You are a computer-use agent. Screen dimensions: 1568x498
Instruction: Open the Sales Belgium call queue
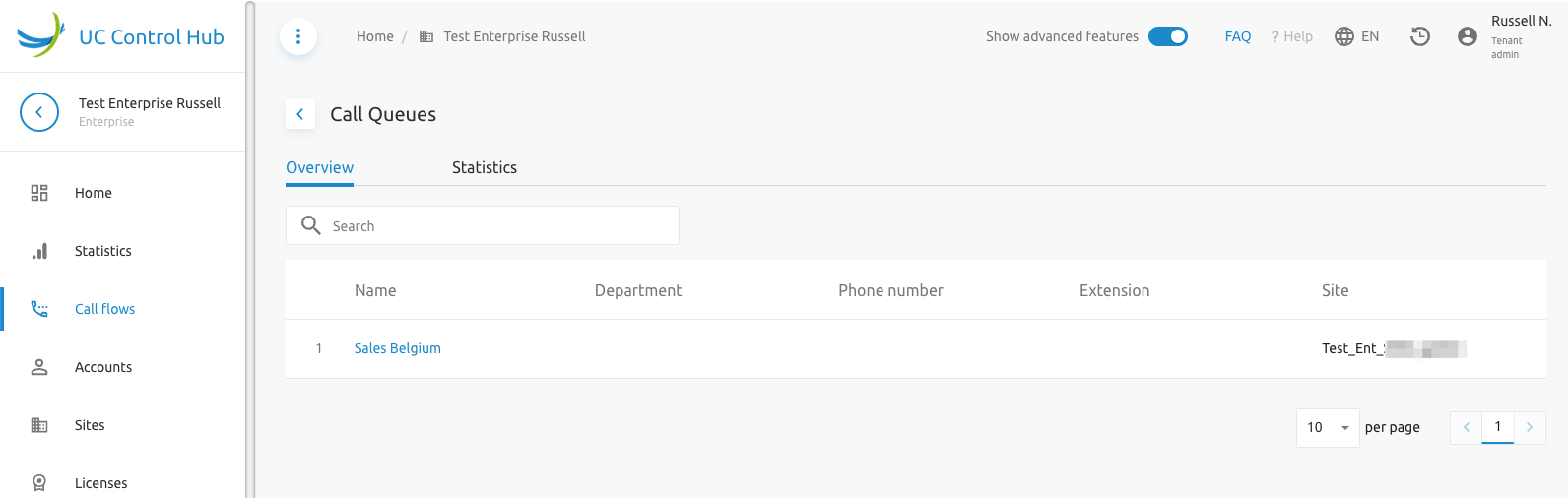[398, 348]
